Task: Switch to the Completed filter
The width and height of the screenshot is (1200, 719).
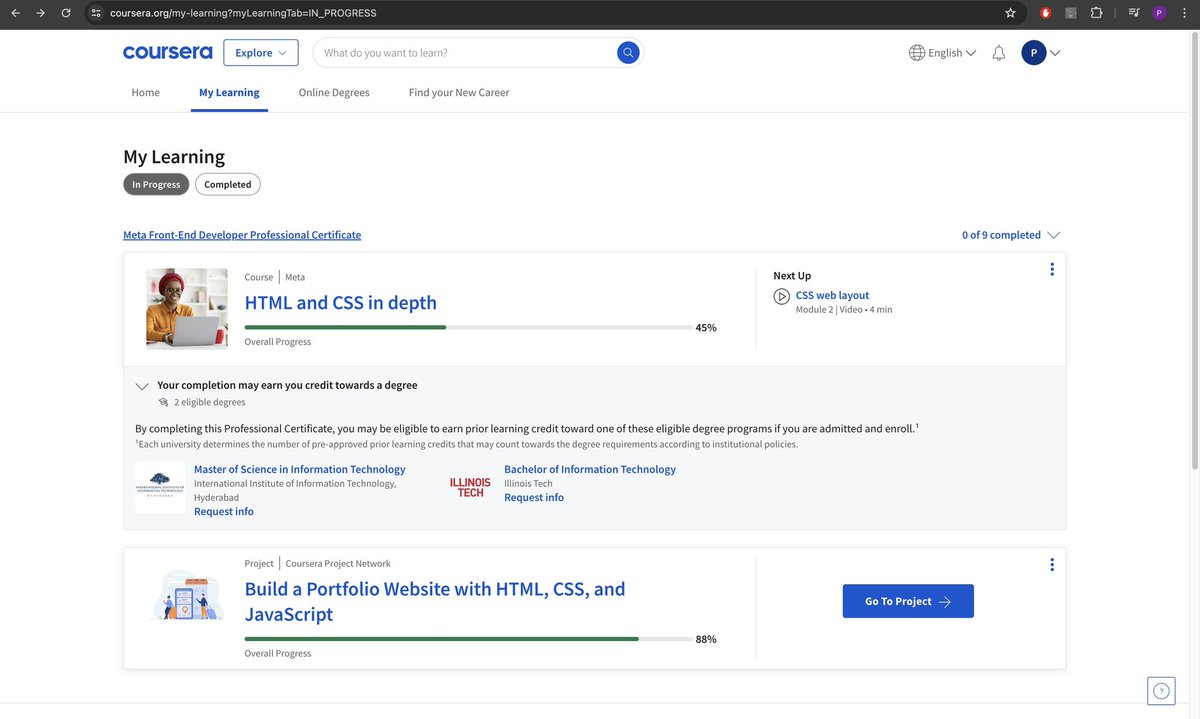Action: coord(227,184)
